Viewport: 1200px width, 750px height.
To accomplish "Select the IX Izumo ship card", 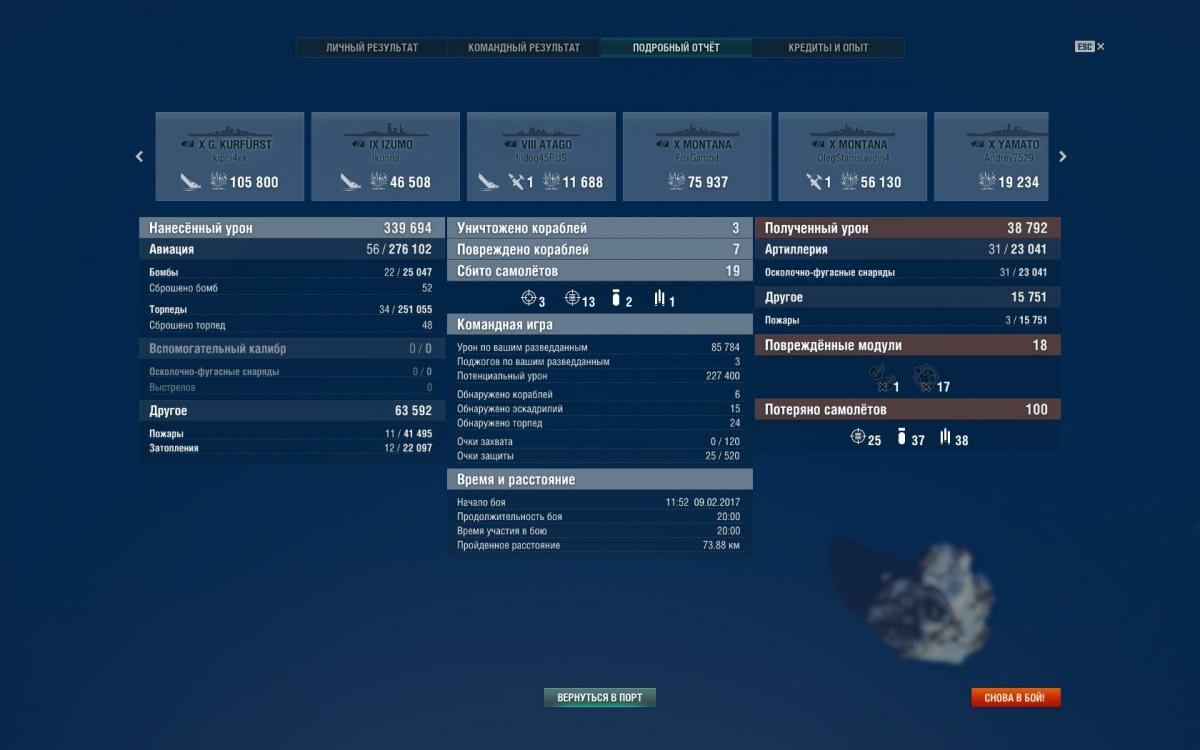I will tap(385, 156).
